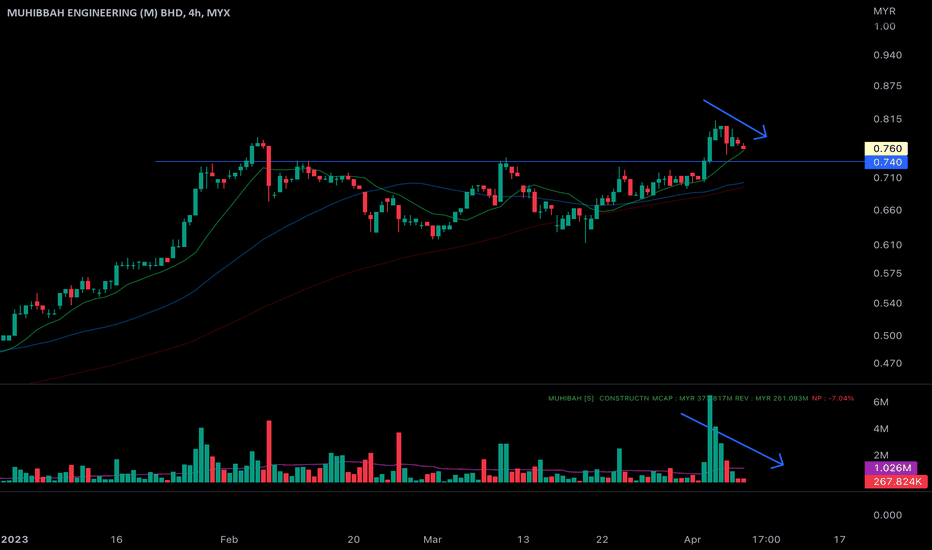This screenshot has width=932, height=550.
Task: Click the 0.000 label on the lower axis
Action: pos(887,516)
